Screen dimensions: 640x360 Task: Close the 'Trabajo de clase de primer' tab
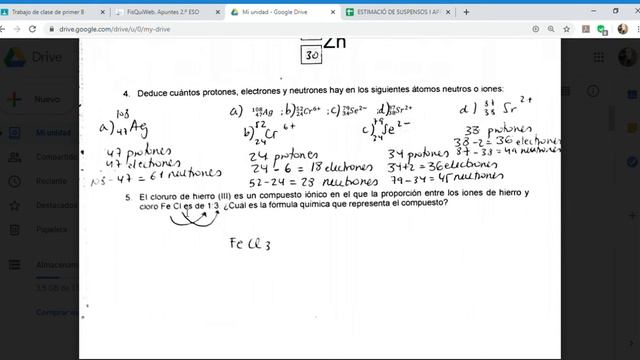[x=102, y=12]
